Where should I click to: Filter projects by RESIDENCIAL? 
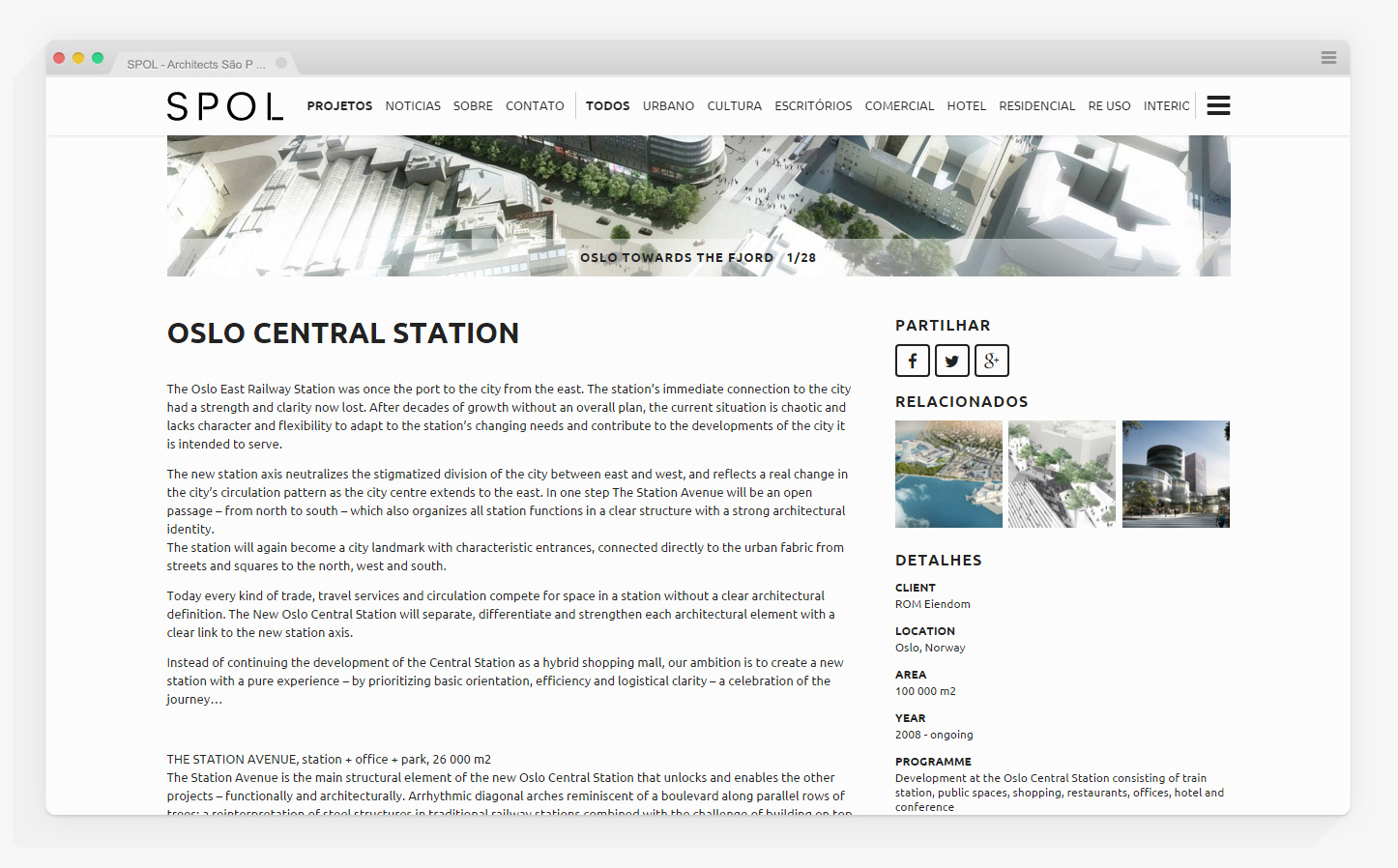[1036, 106]
